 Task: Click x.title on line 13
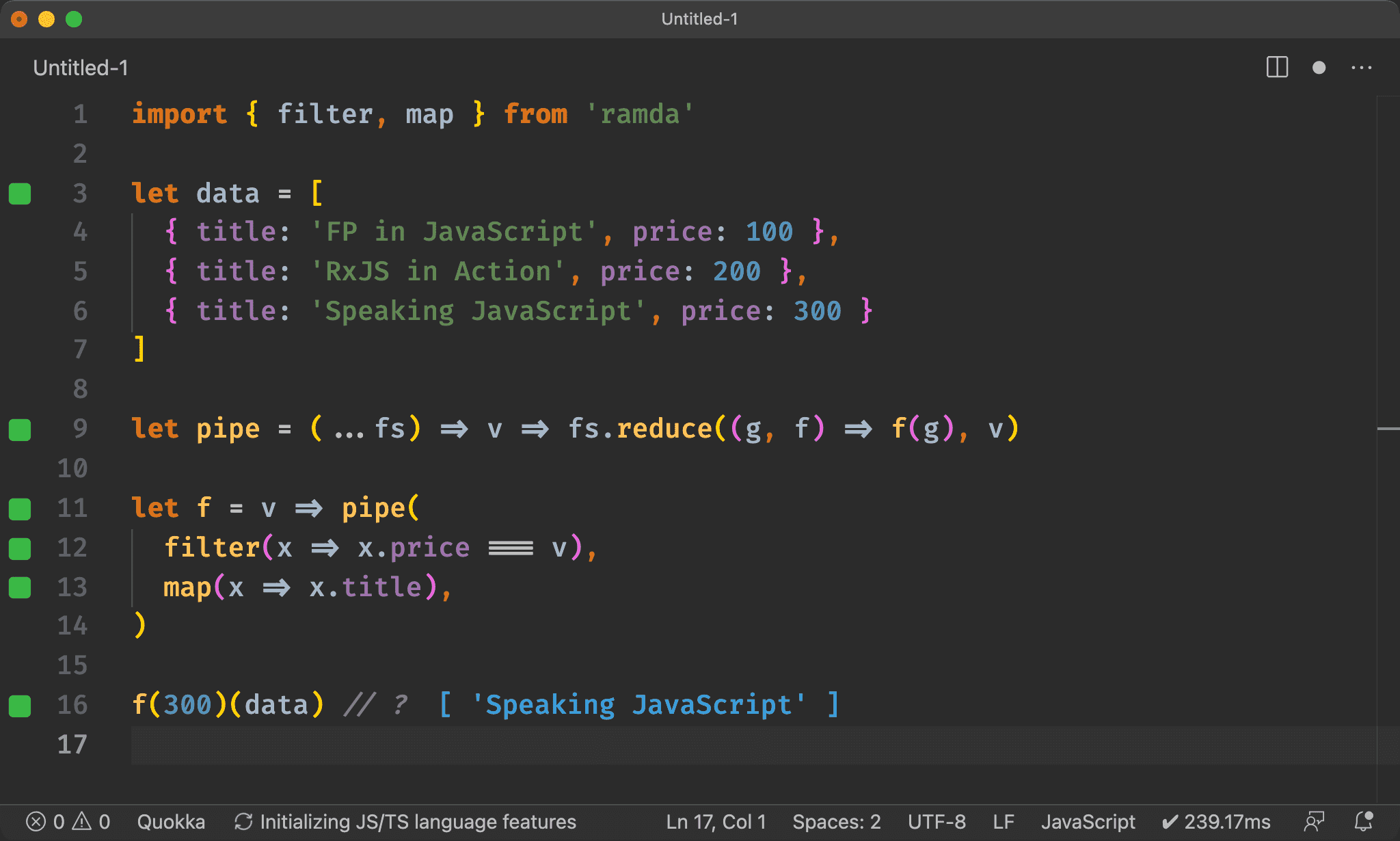(x=365, y=587)
